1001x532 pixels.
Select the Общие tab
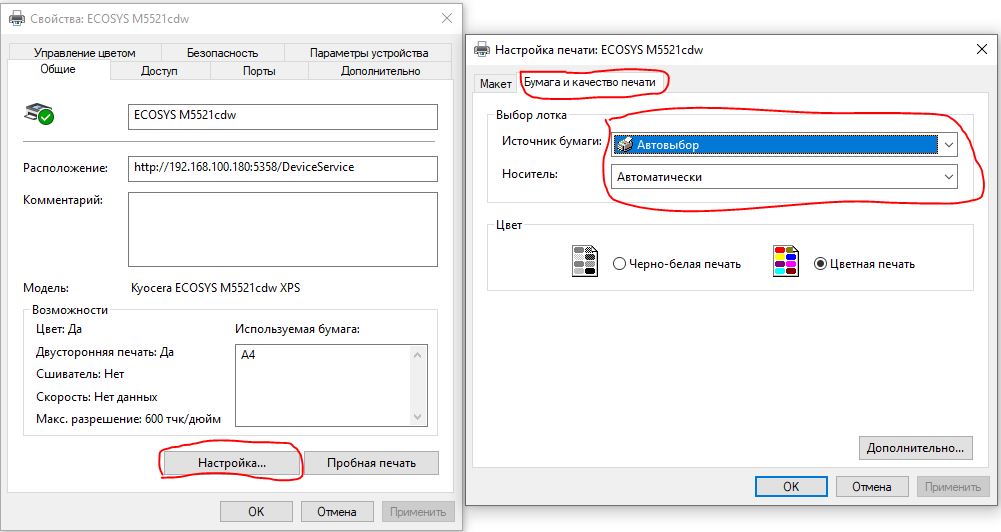coord(58,69)
